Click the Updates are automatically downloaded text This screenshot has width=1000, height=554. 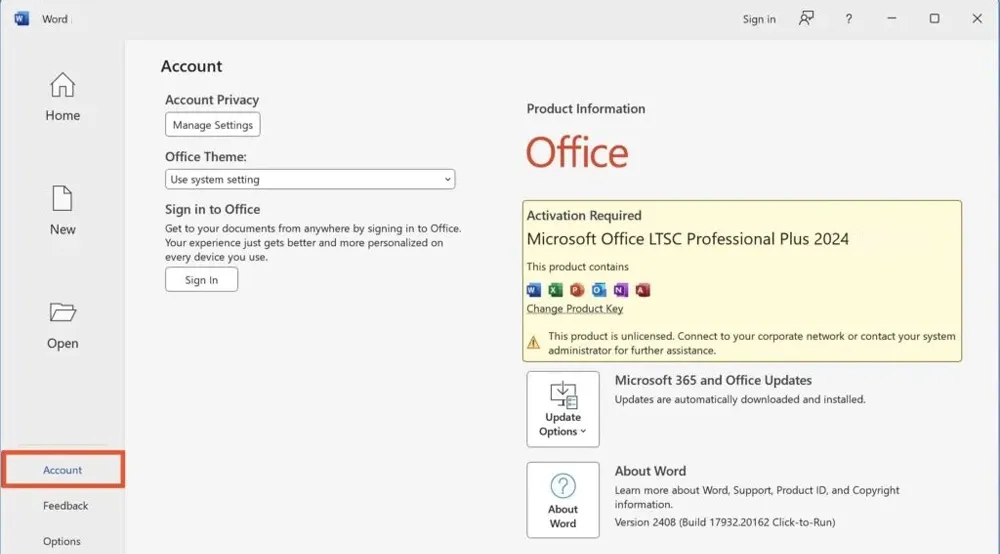740,400
